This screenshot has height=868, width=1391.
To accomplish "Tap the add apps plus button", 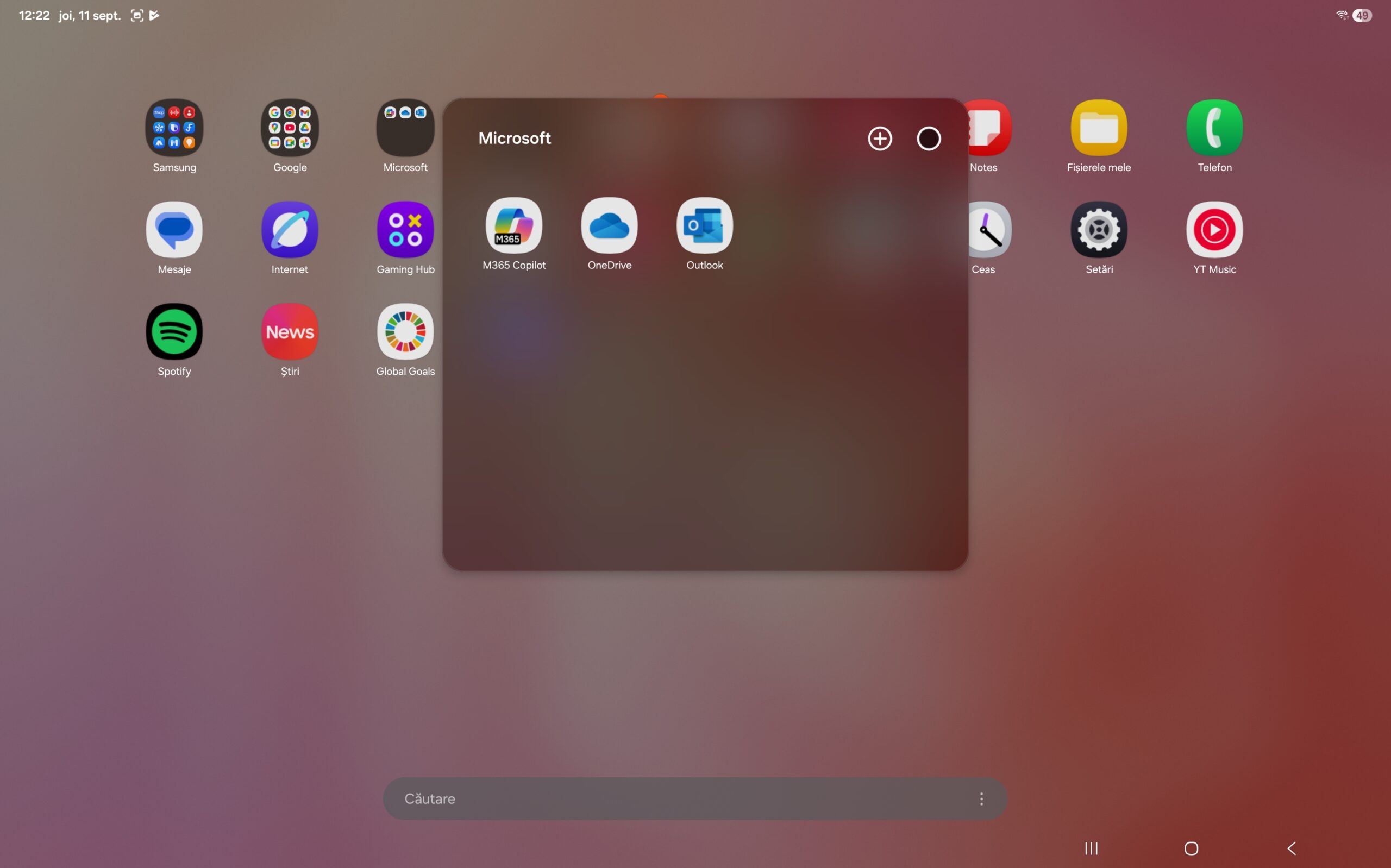I will click(880, 139).
